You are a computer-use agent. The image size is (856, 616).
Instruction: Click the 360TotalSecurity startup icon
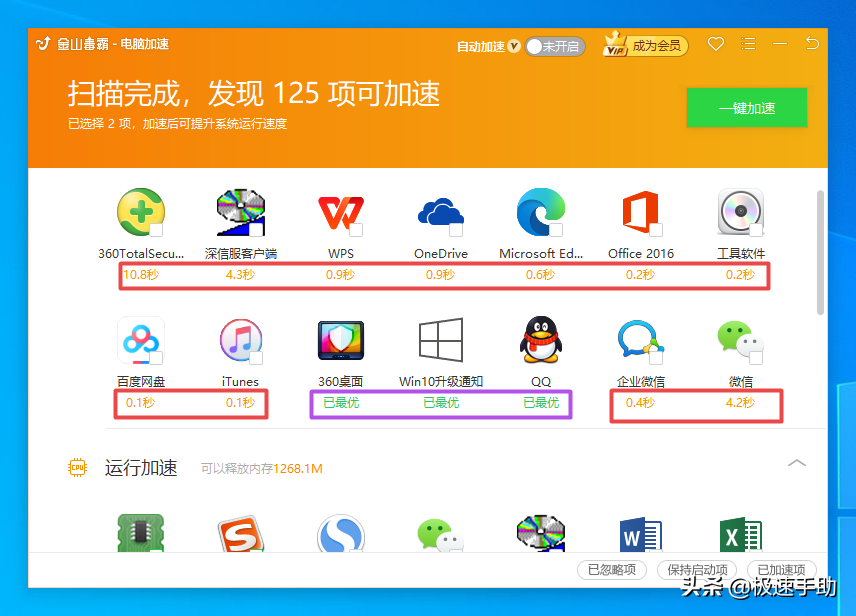(141, 212)
